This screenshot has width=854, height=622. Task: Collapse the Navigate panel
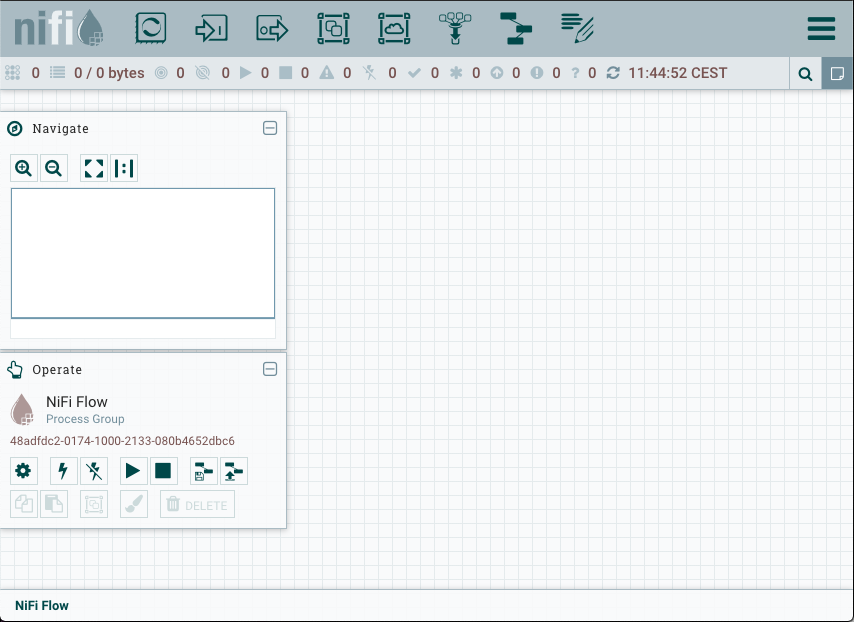(270, 128)
